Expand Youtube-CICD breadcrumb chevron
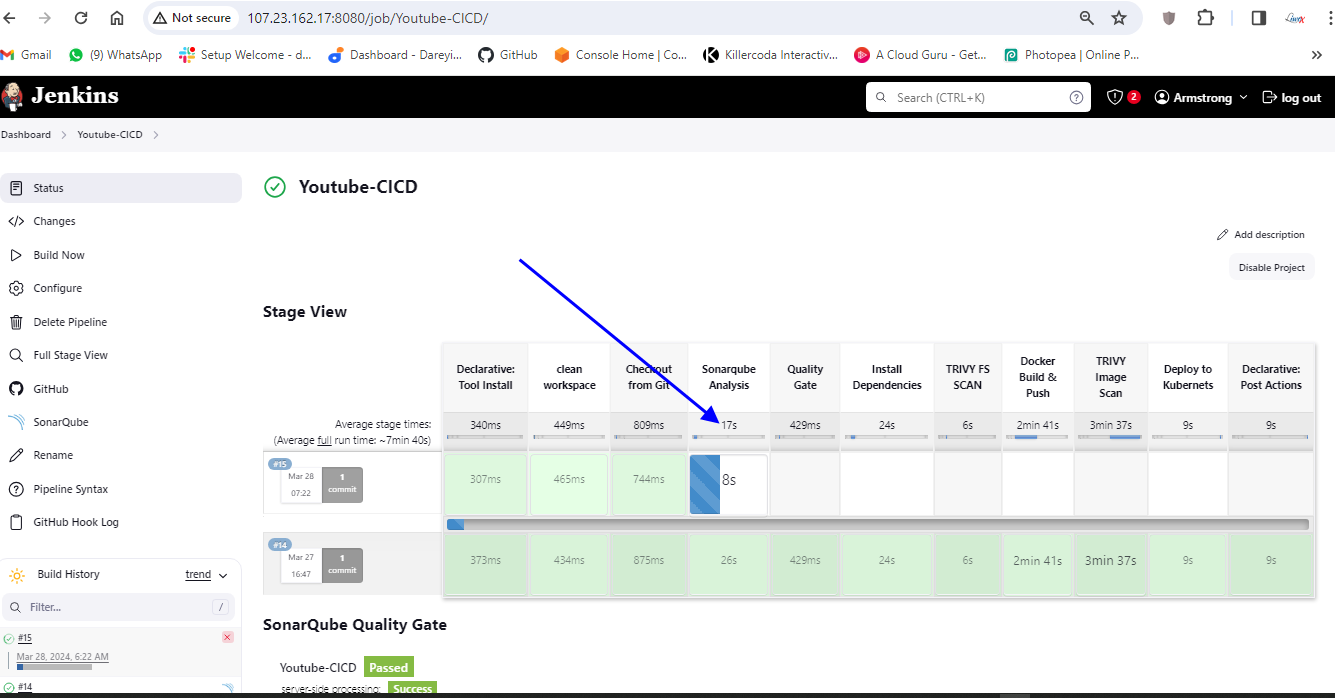Screen dimensions: 1335x698 [156, 134]
